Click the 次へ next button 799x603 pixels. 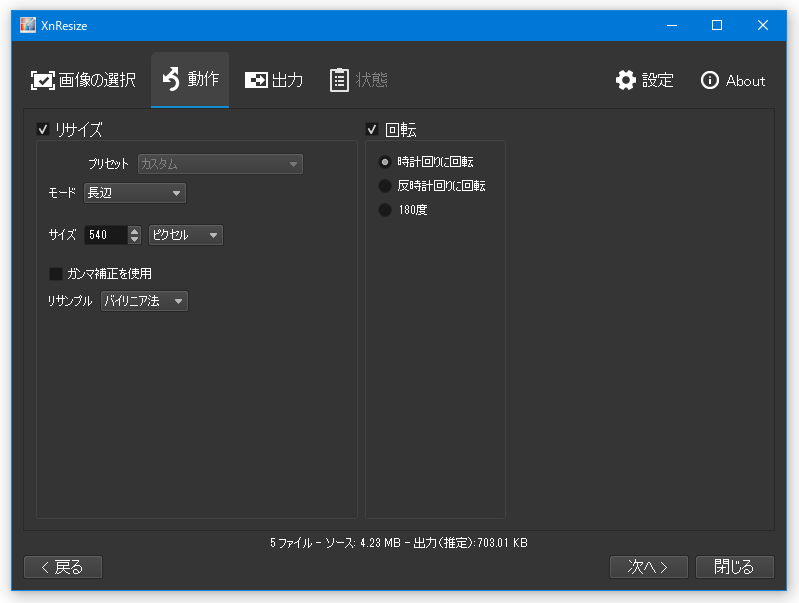tap(649, 567)
